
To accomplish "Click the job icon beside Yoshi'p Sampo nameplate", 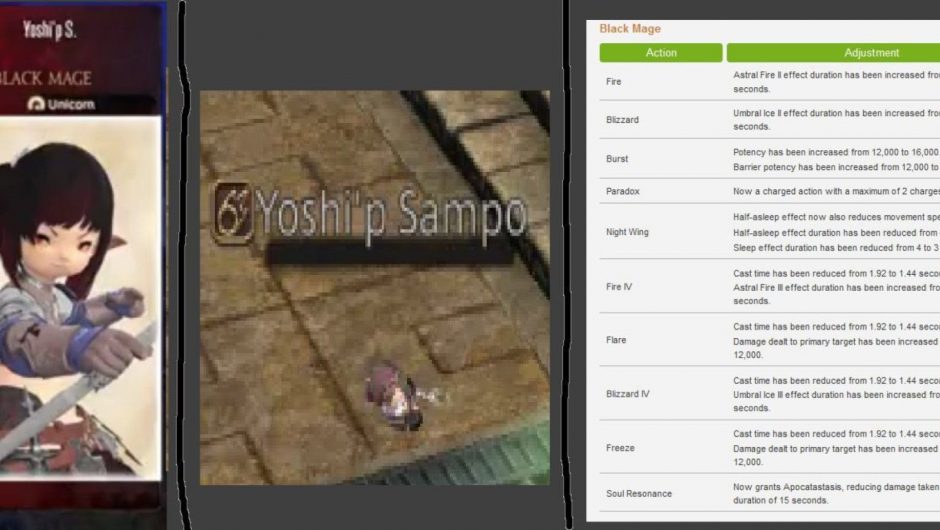I will (233, 213).
